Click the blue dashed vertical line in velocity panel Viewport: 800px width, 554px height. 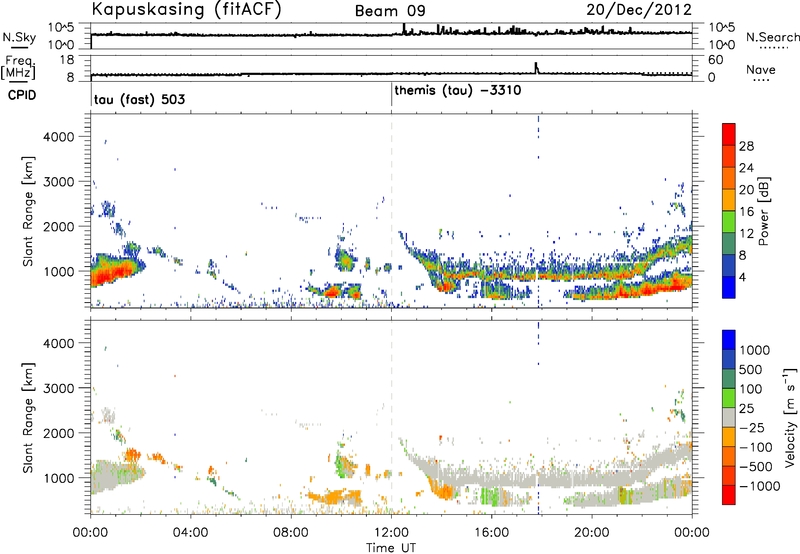point(538,417)
